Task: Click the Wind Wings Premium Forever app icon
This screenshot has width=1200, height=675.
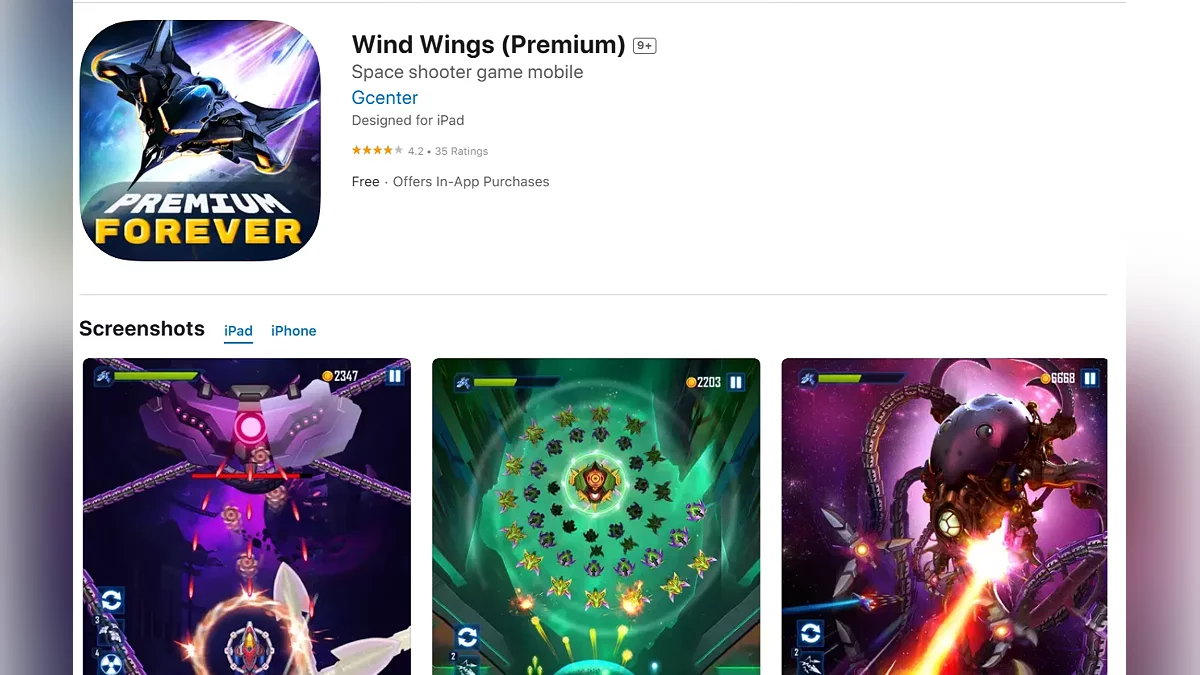Action: point(200,140)
